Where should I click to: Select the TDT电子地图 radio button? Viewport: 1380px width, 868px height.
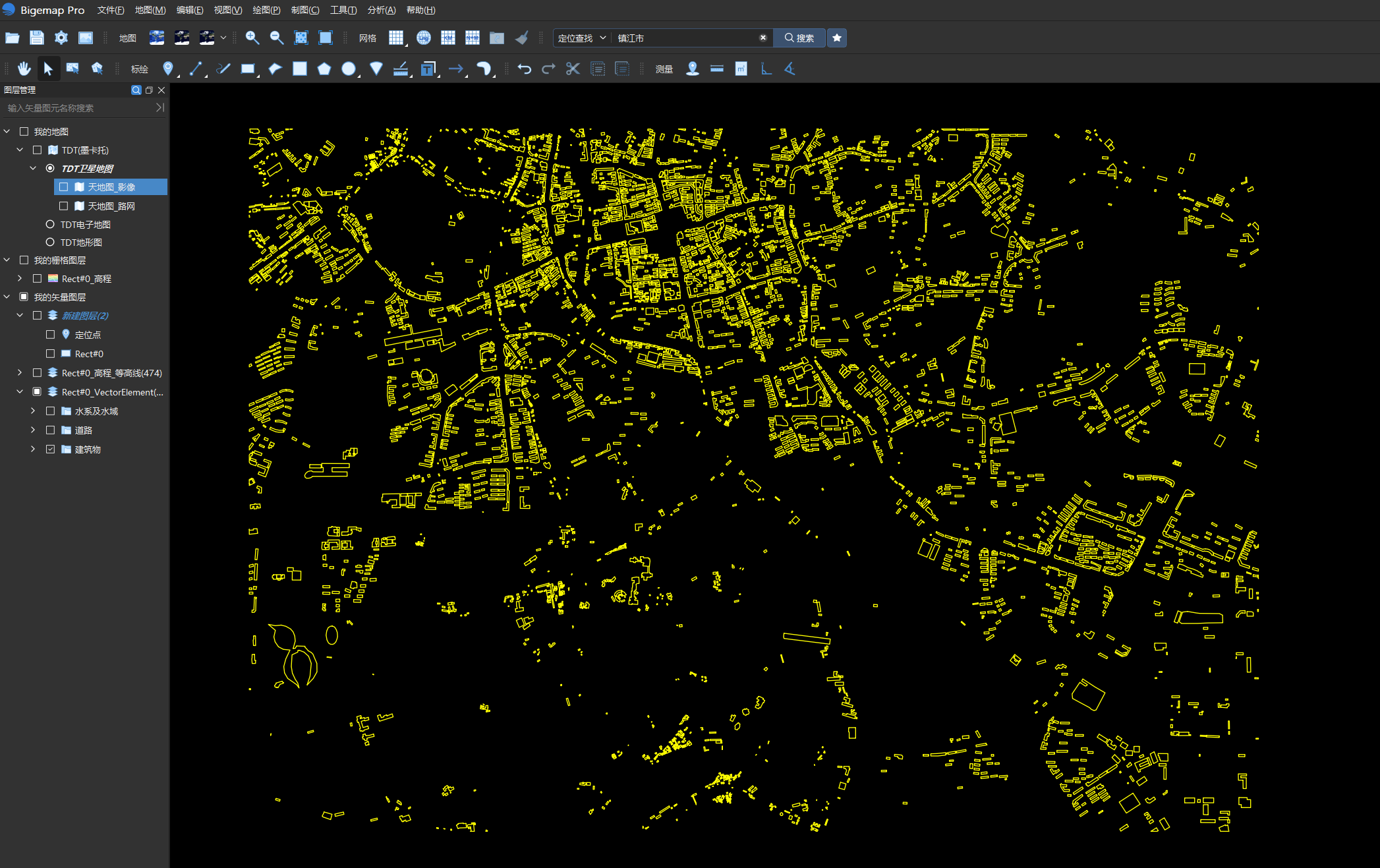click(x=50, y=224)
